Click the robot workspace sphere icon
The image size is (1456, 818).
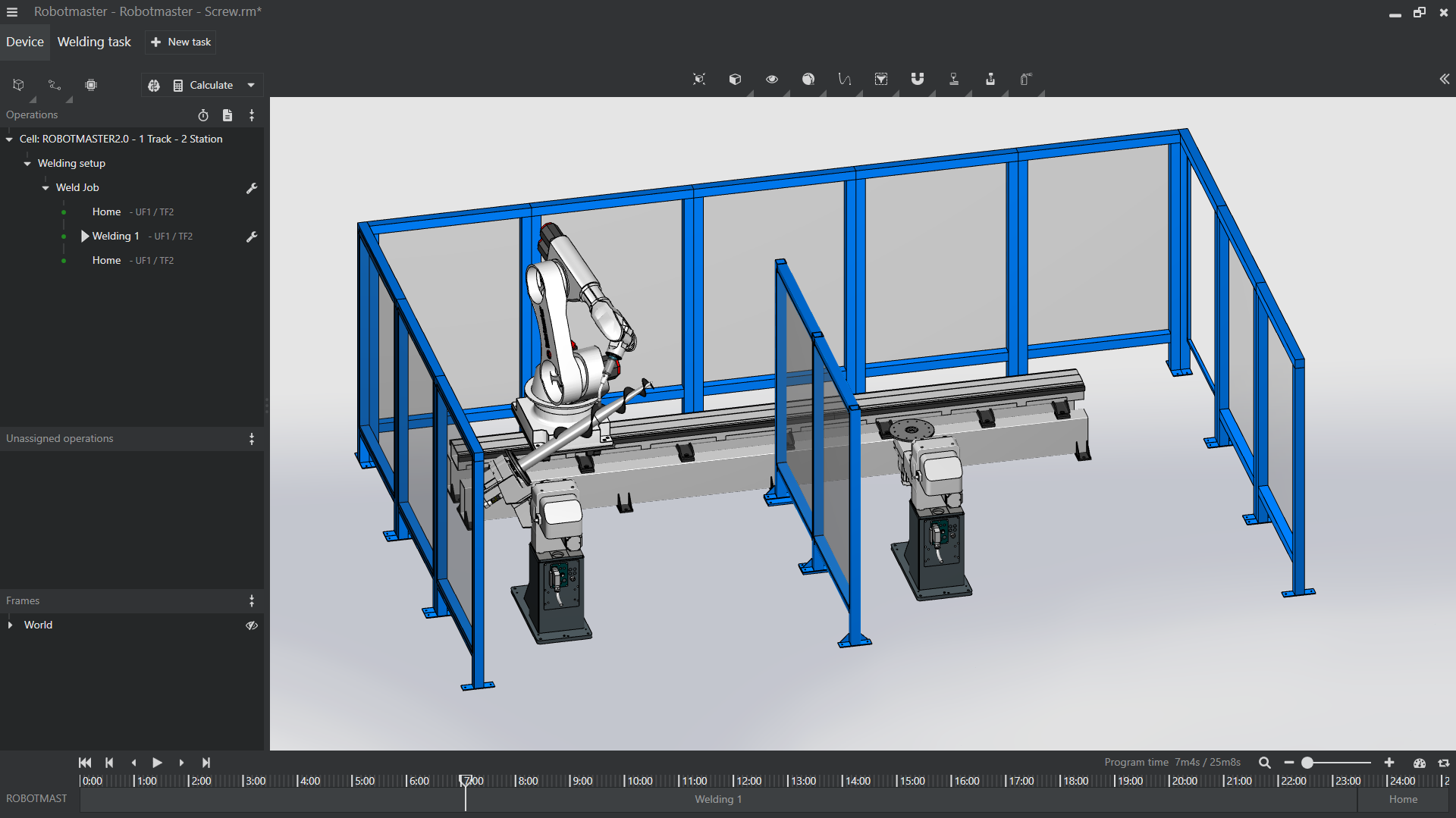click(x=808, y=79)
